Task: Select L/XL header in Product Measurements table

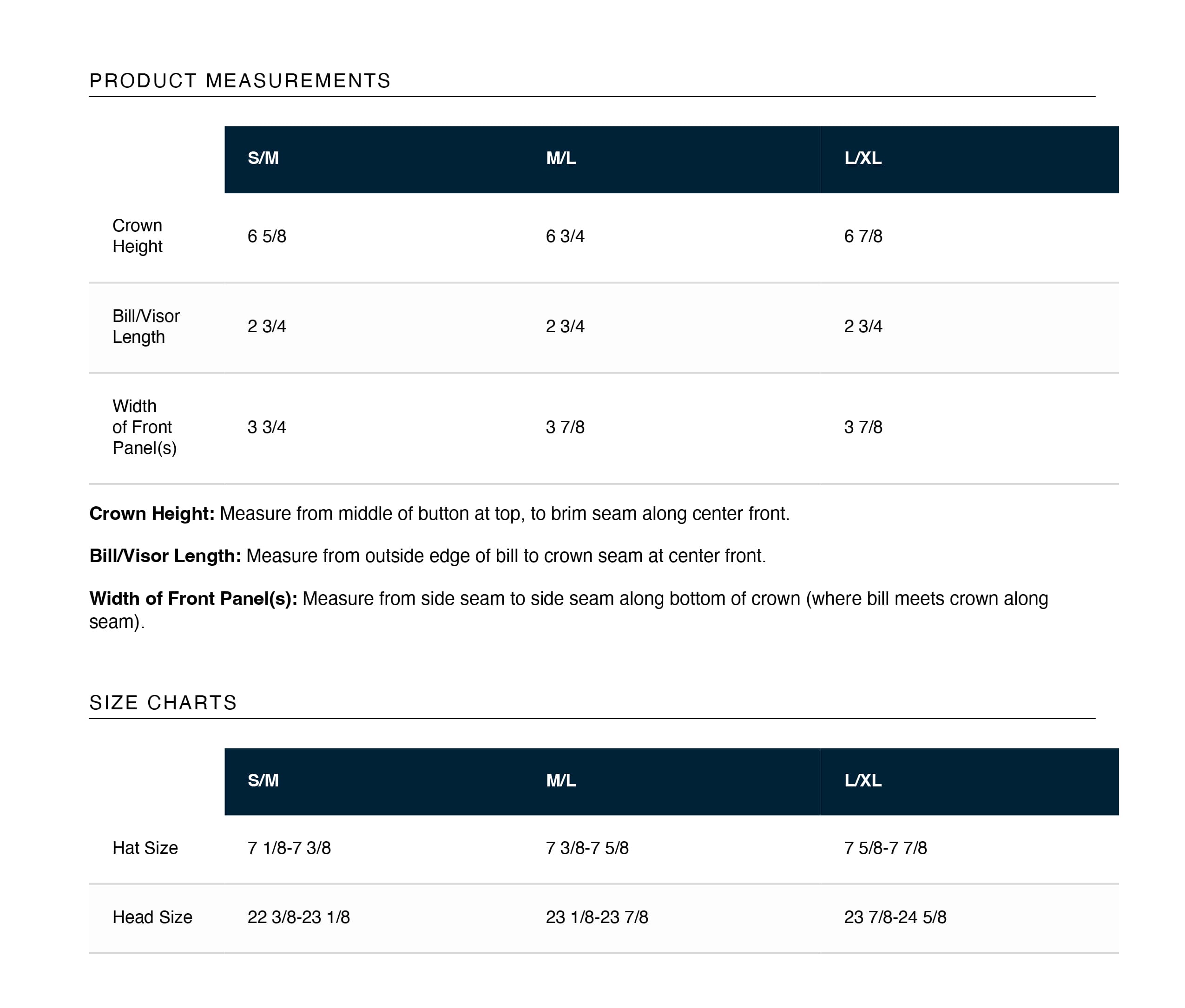Action: 862,158
